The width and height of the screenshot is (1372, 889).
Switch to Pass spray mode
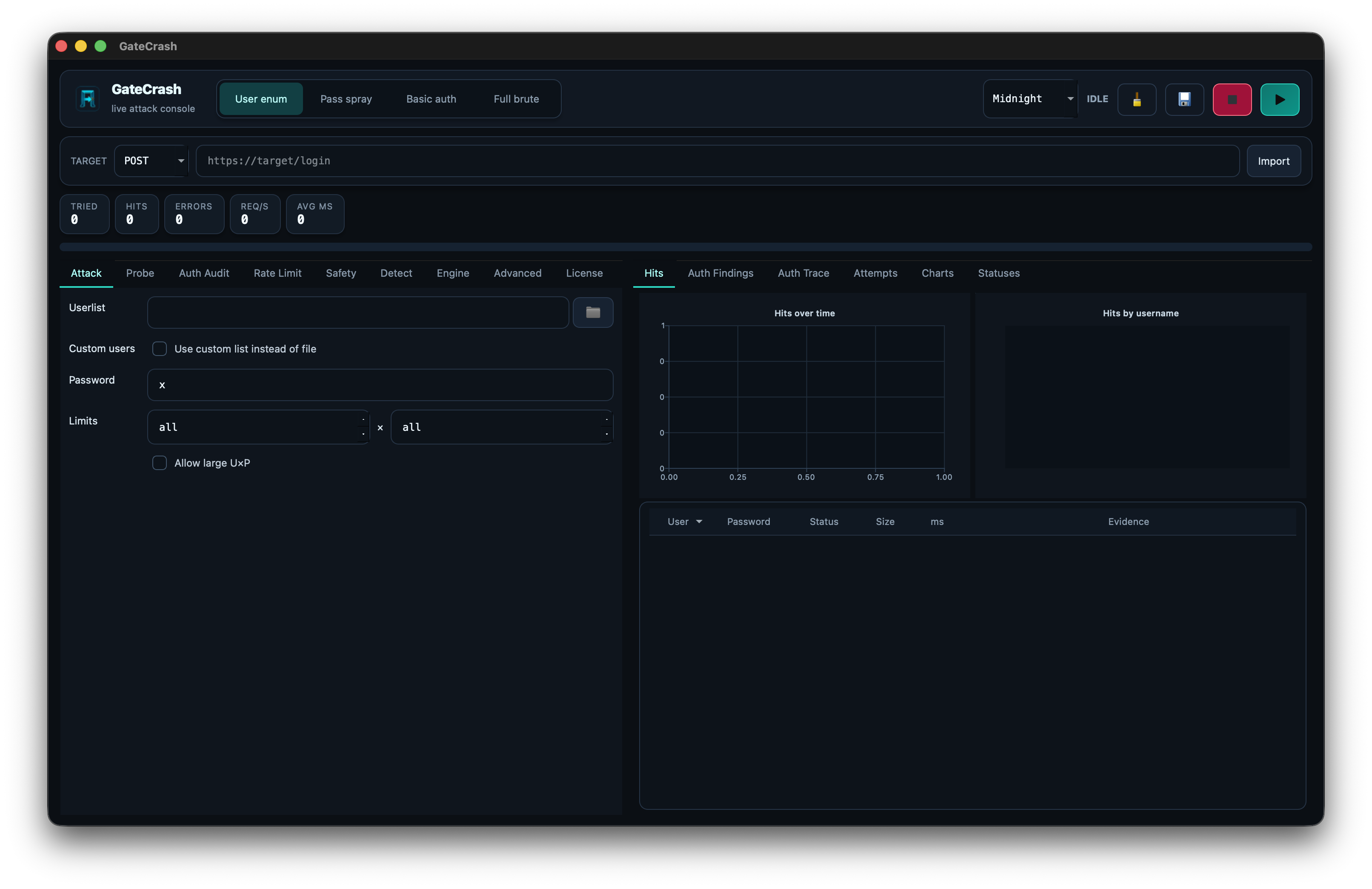pos(346,99)
